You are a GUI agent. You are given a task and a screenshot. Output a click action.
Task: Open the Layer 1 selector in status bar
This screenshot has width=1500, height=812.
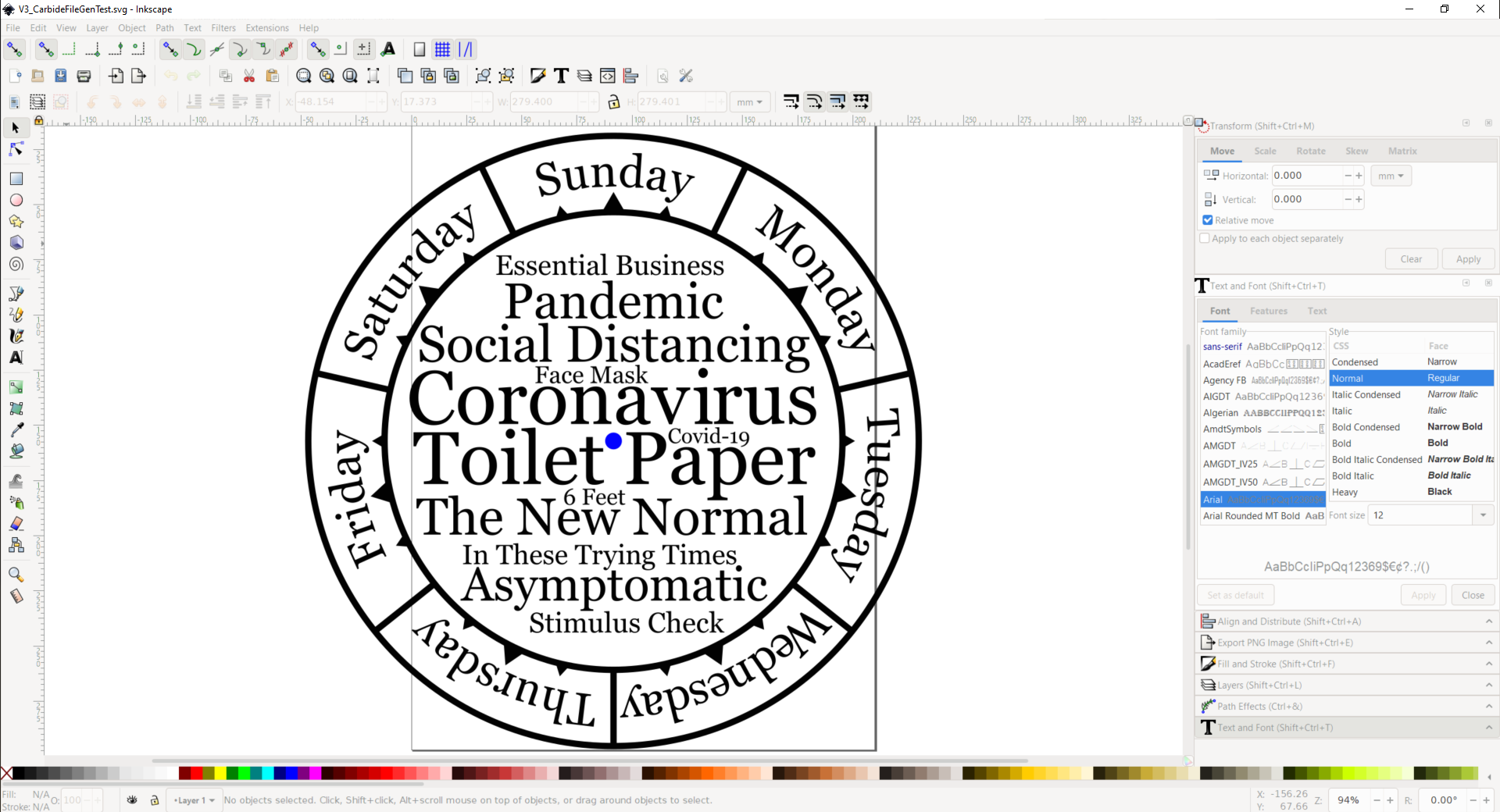coord(194,800)
